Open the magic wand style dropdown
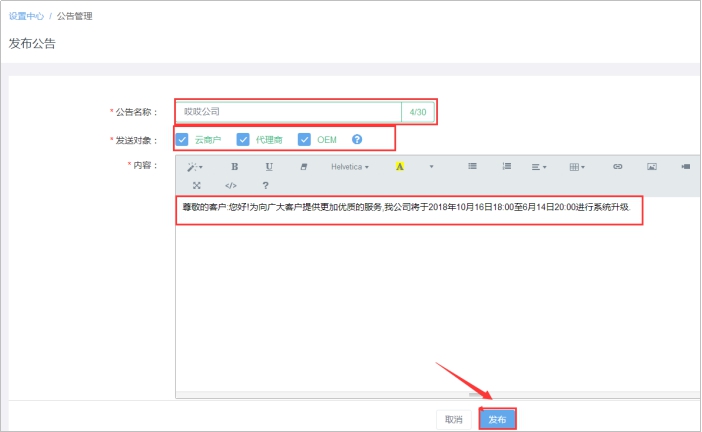 tap(195, 167)
